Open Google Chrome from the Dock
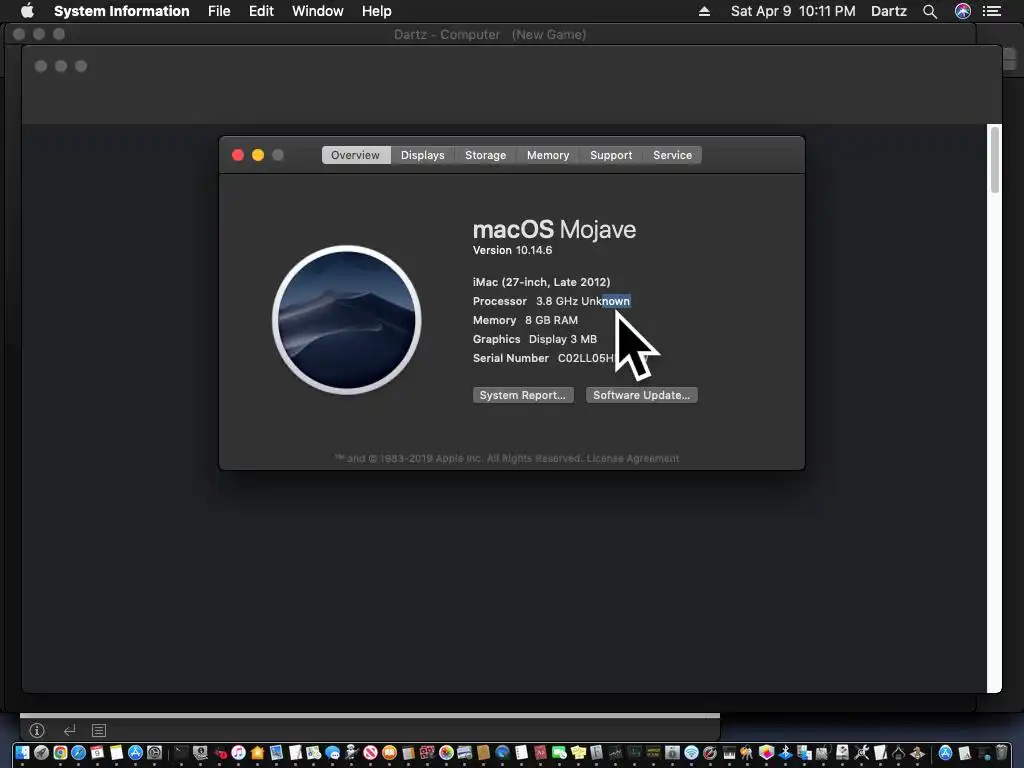 (x=60, y=752)
